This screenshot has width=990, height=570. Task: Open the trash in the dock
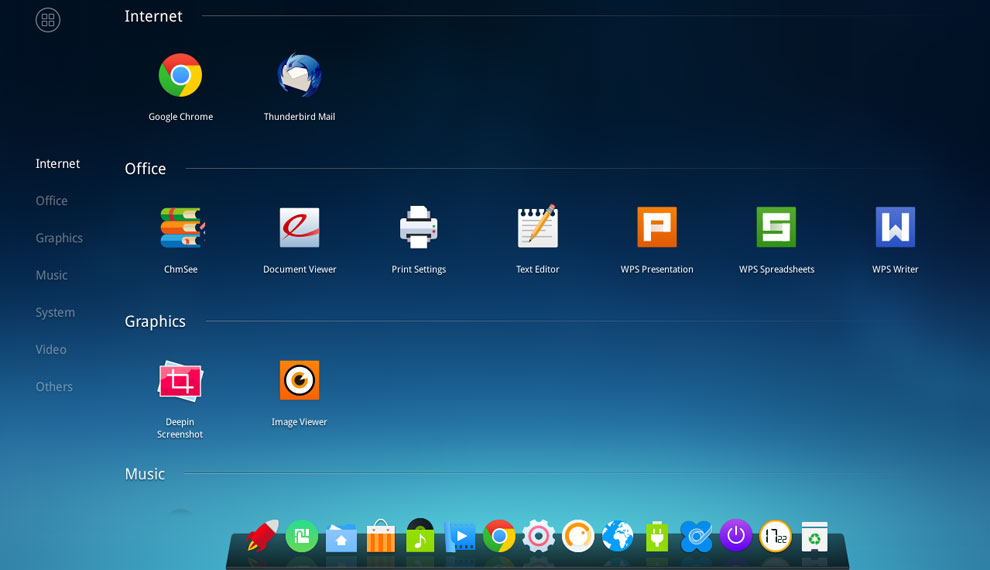[814, 537]
